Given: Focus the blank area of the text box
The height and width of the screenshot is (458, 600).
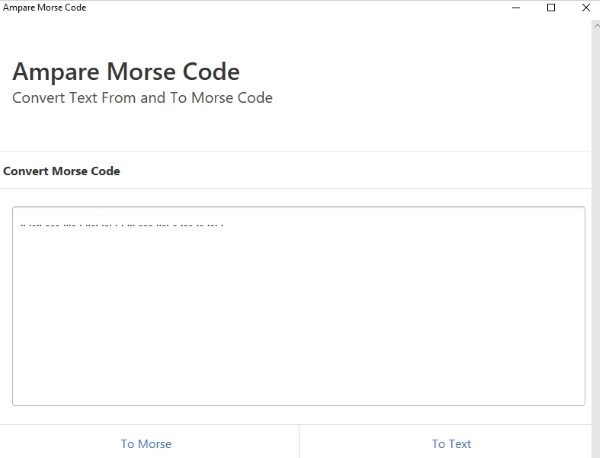Looking at the screenshot, I should [298, 320].
